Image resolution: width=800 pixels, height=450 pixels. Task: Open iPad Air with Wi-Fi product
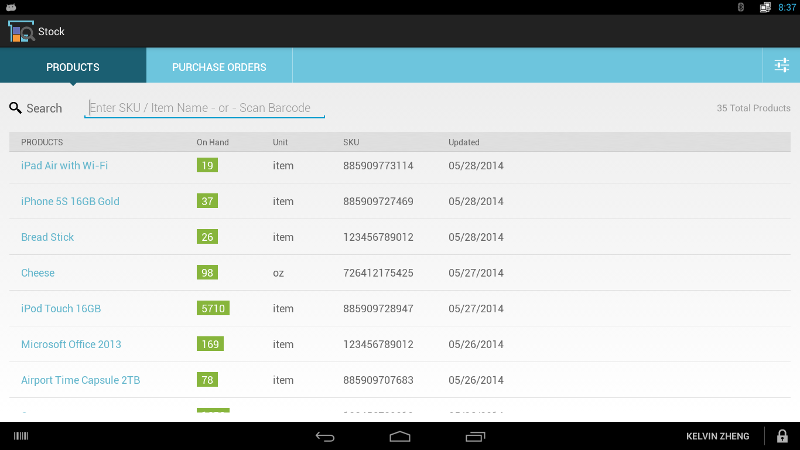pyautogui.click(x=64, y=165)
